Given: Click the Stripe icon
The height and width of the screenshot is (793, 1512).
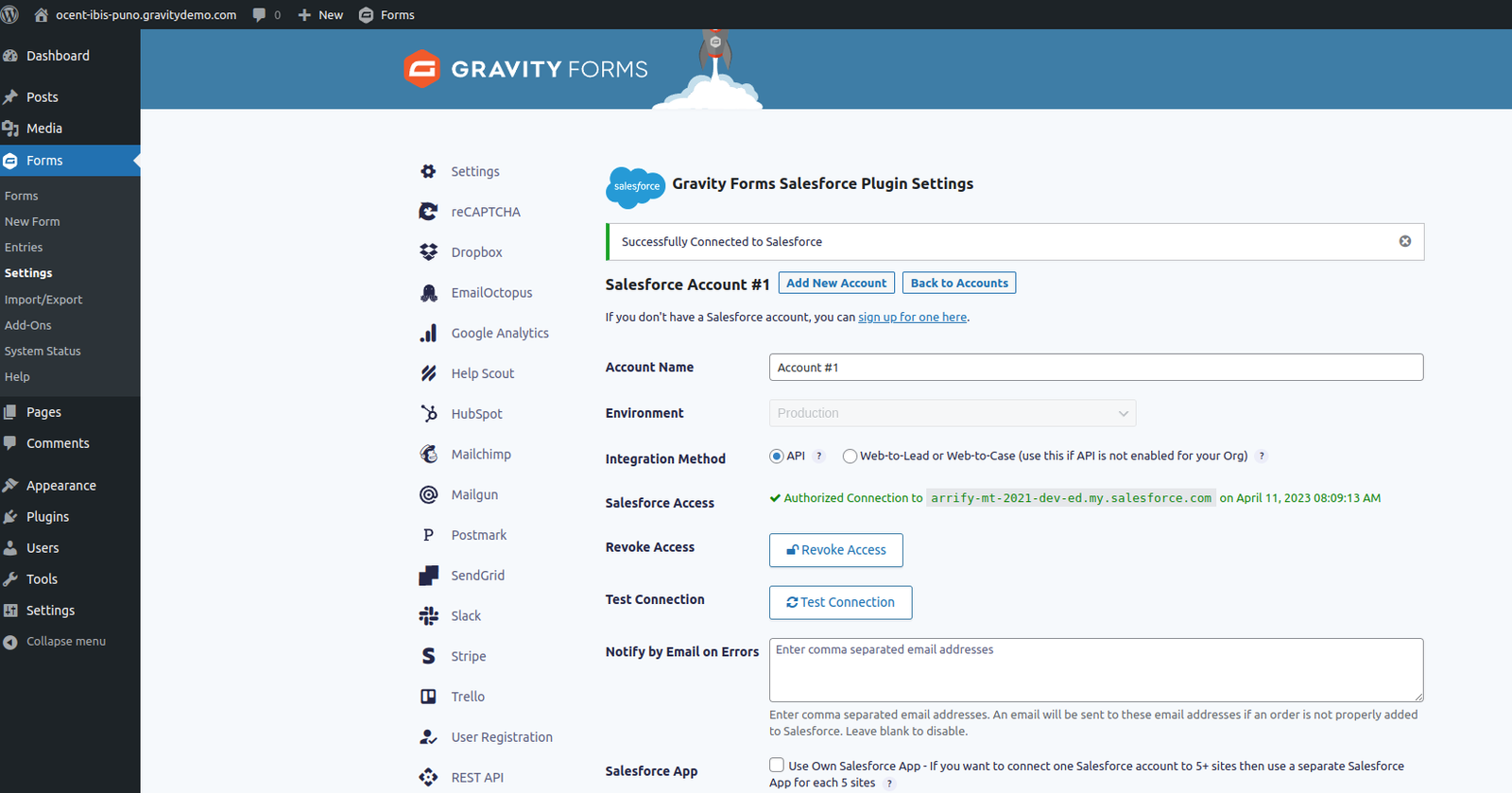Looking at the screenshot, I should [x=428, y=656].
